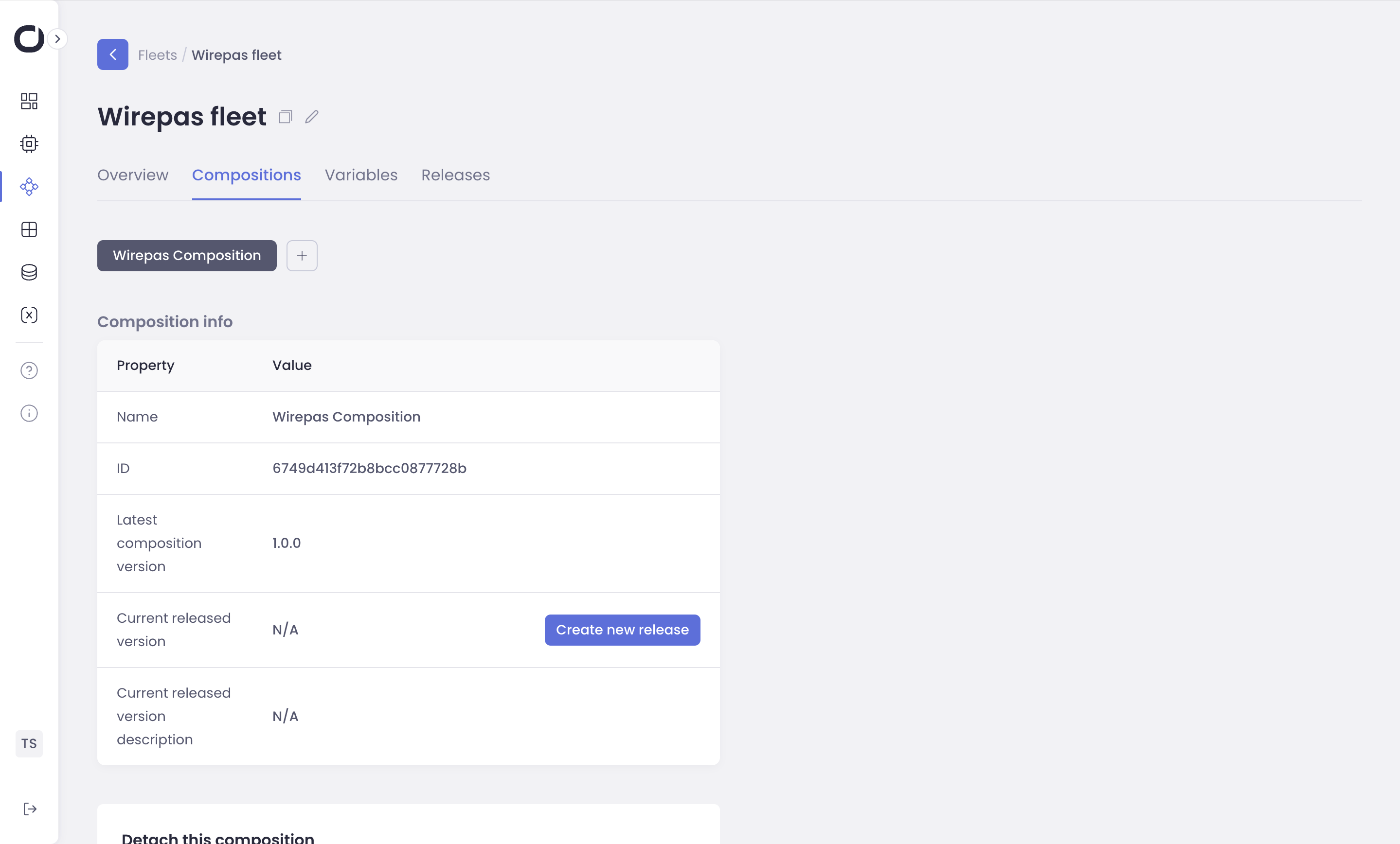This screenshot has height=844, width=1400.
Task: Click the dashboard grid icon in sidebar
Action: (x=29, y=101)
